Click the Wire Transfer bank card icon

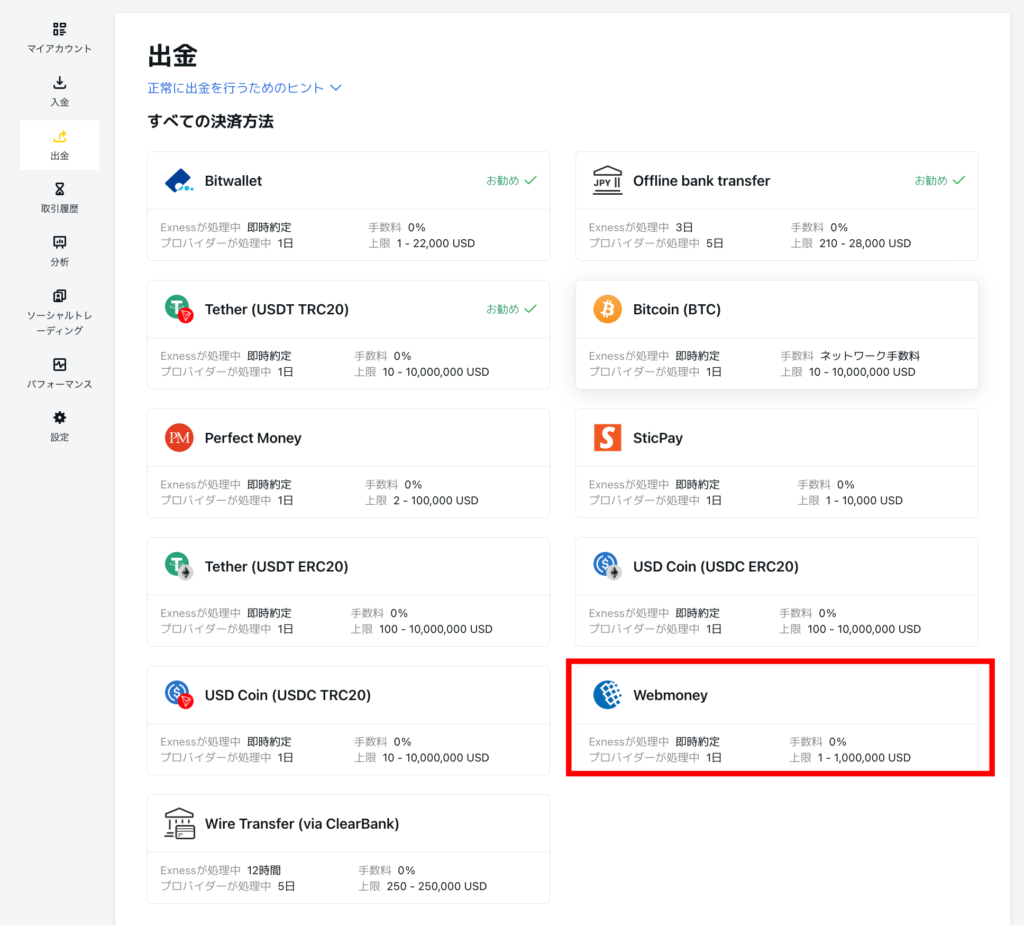tap(179, 824)
